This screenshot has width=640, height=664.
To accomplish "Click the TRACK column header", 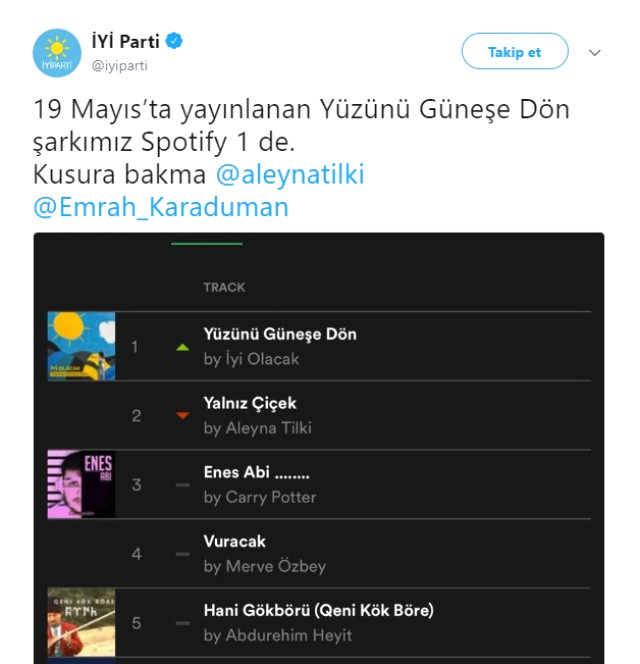I will (x=224, y=287).
